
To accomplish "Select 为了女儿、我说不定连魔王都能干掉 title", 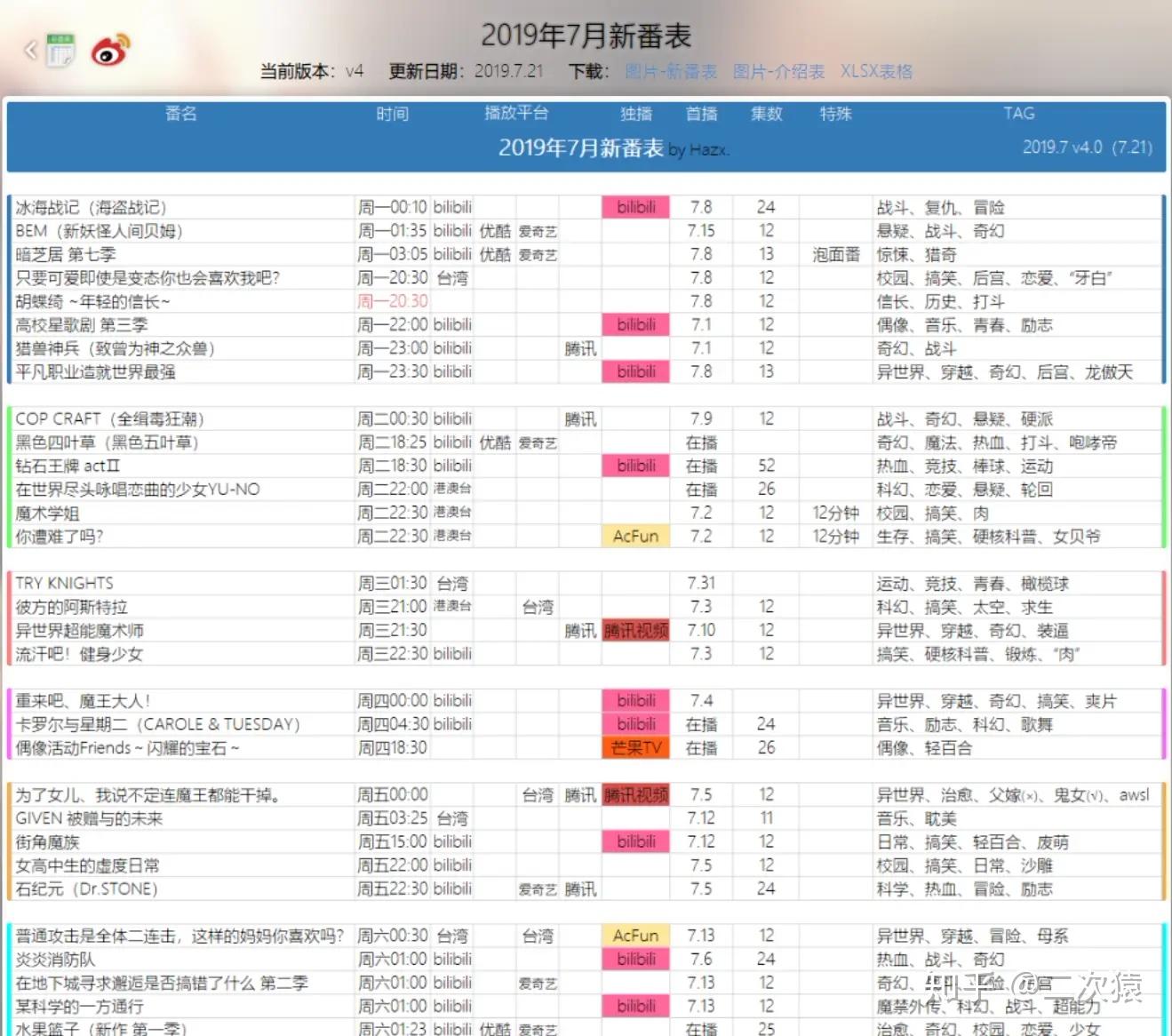I will [x=147, y=795].
